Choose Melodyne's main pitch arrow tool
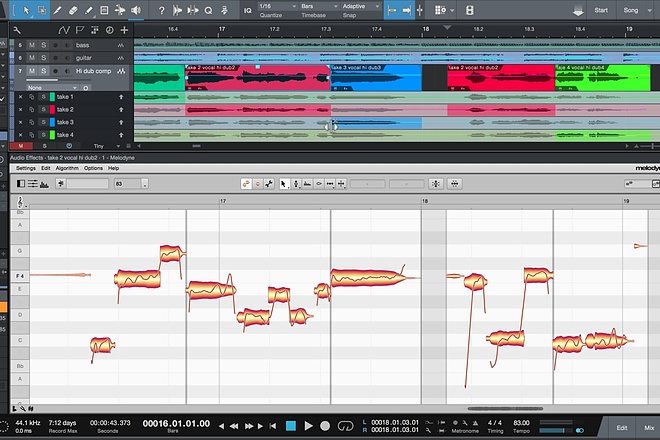 (284, 184)
